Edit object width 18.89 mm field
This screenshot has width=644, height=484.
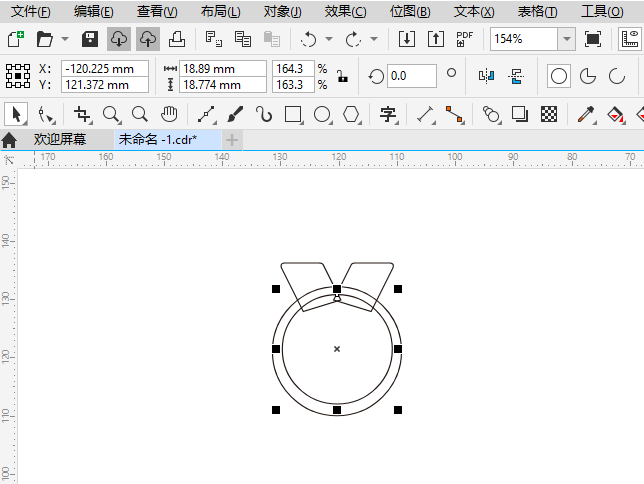pos(223,69)
